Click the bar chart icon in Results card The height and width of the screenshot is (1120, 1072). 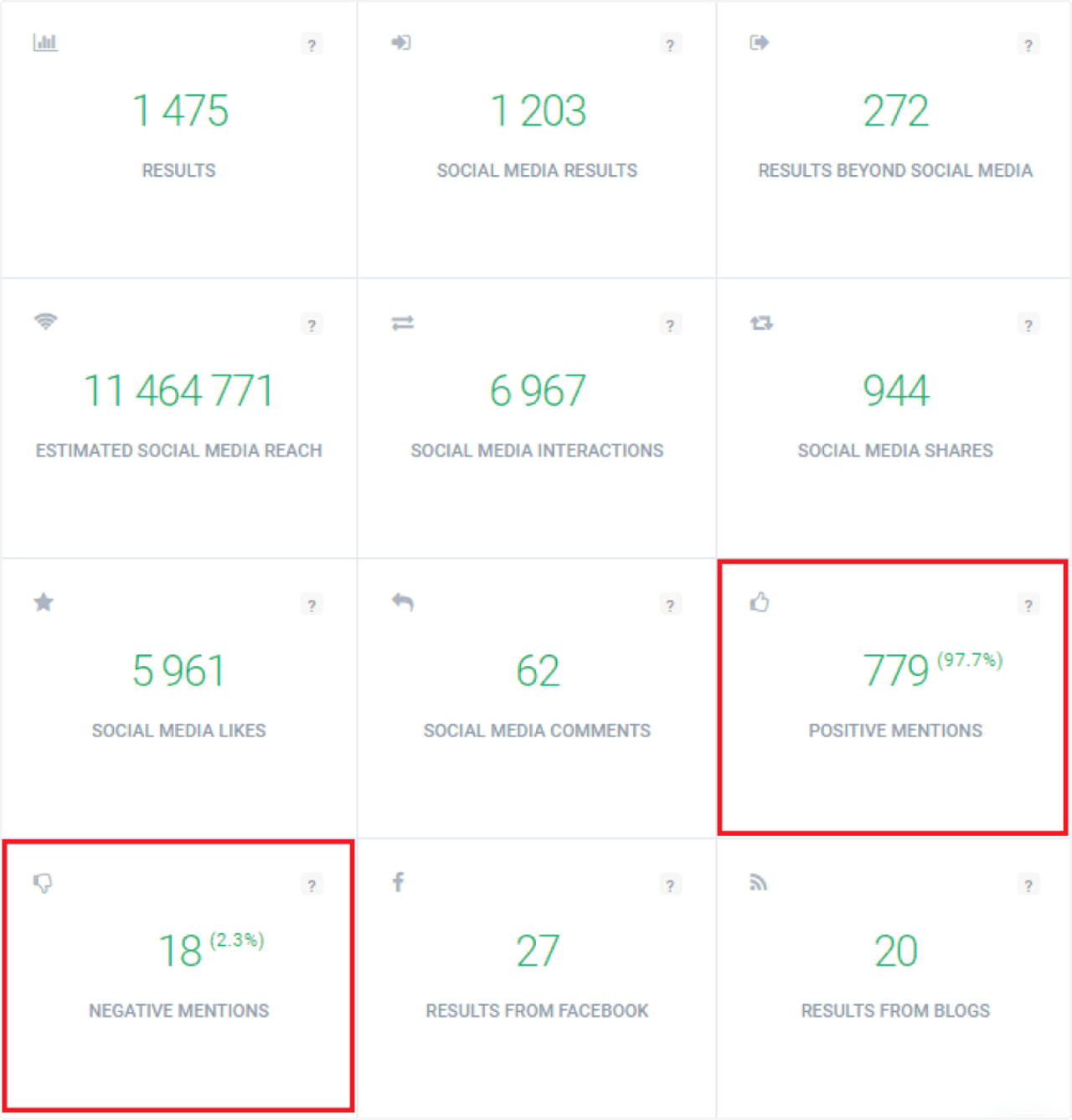click(x=45, y=42)
